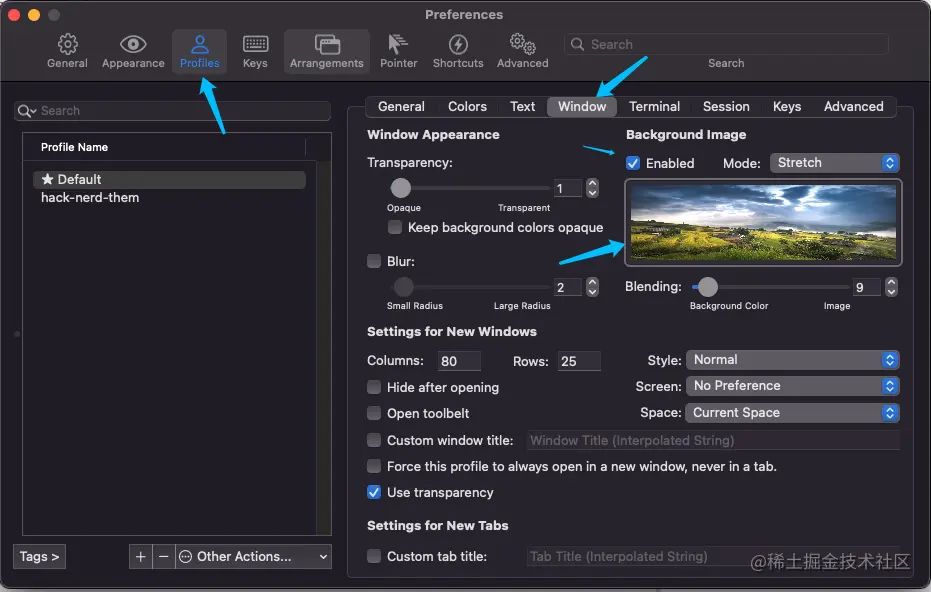Image resolution: width=931 pixels, height=592 pixels.
Task: Click the Transparency value stepper
Action: 592,188
